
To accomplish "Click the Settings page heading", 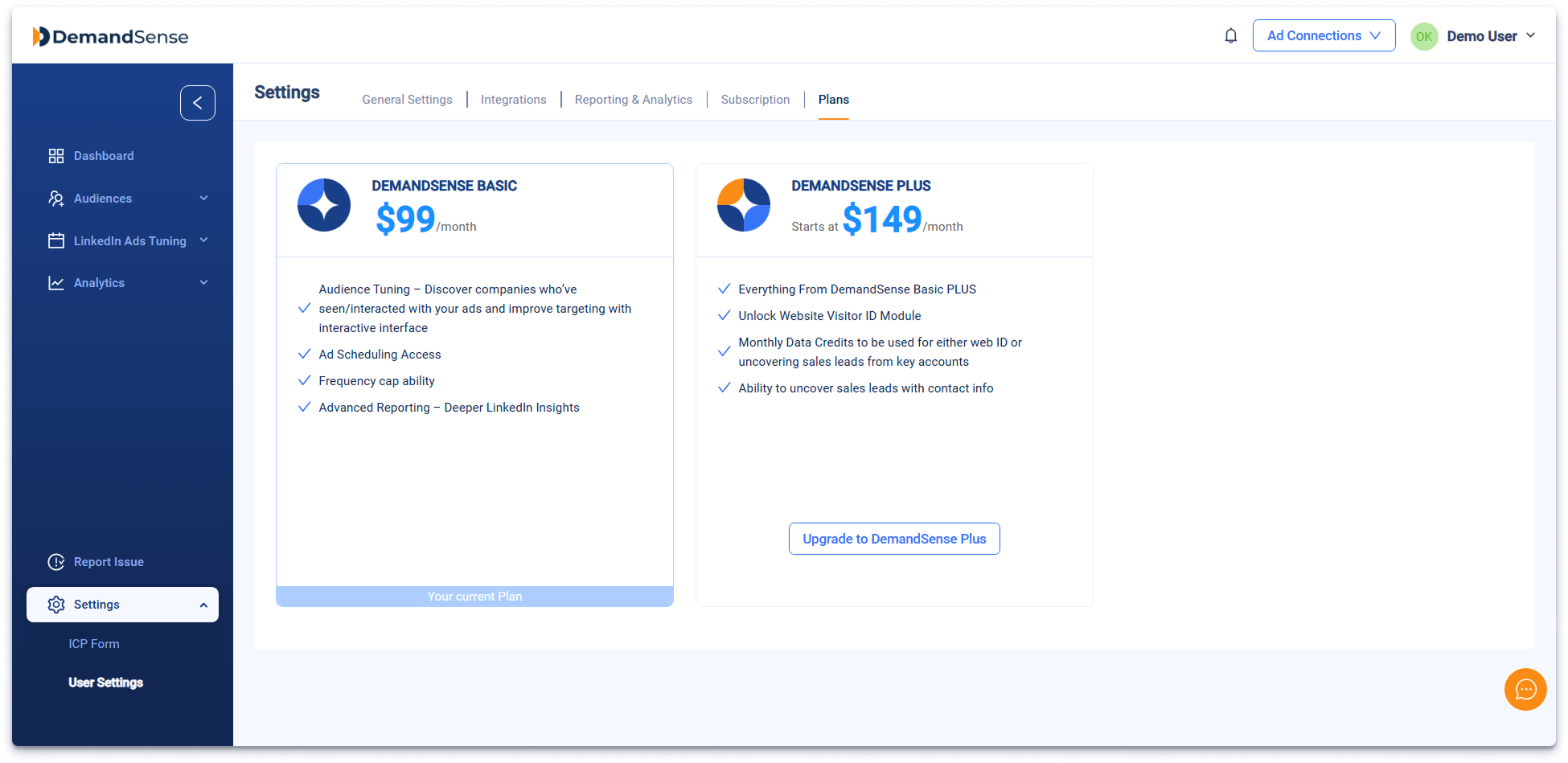I will pos(287,92).
